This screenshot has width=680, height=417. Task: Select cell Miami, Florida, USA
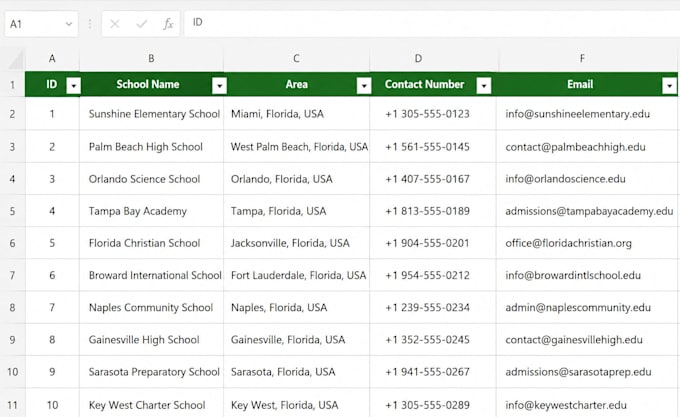(x=297, y=114)
